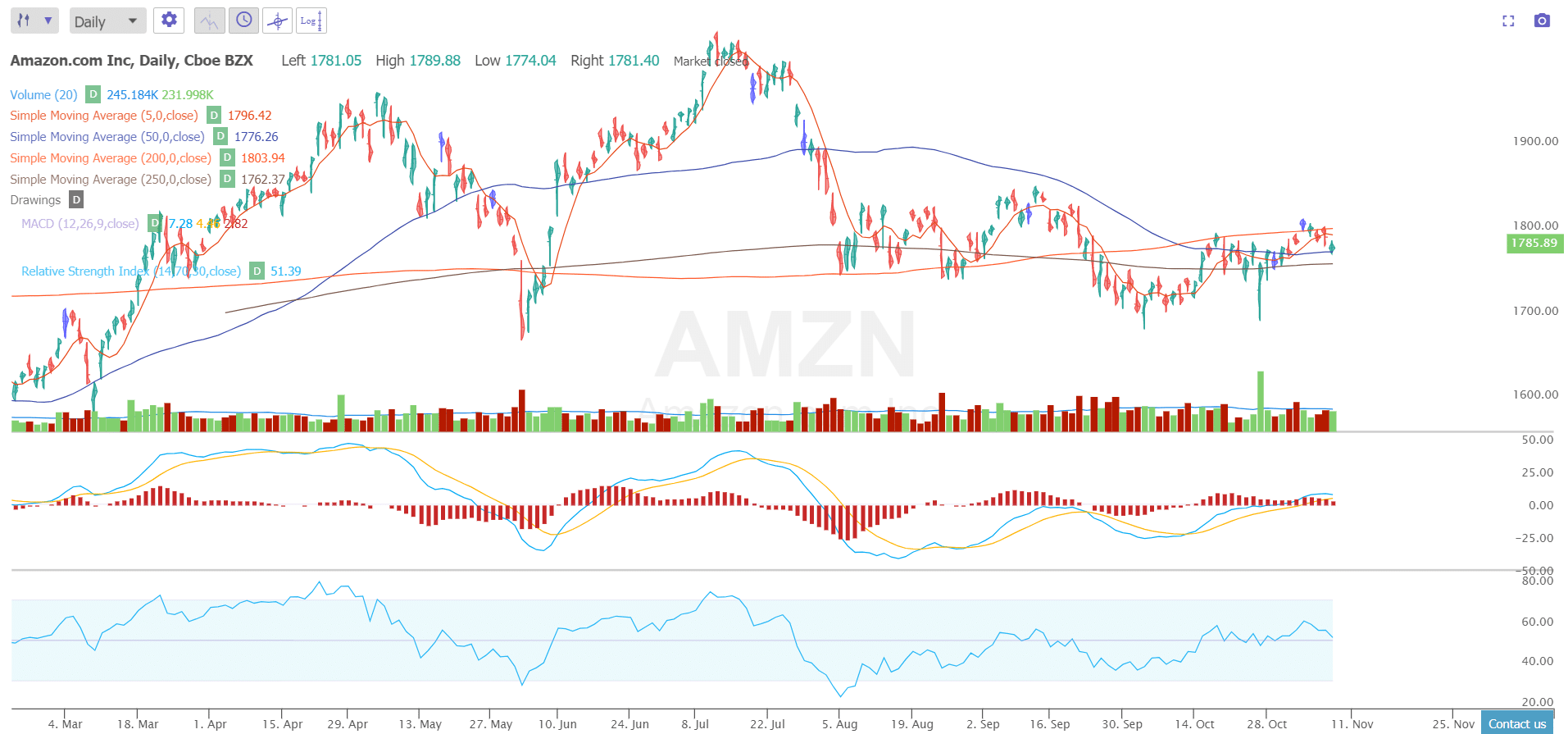Click the volume value 245.184K
The image size is (1568, 734).
pos(132,95)
